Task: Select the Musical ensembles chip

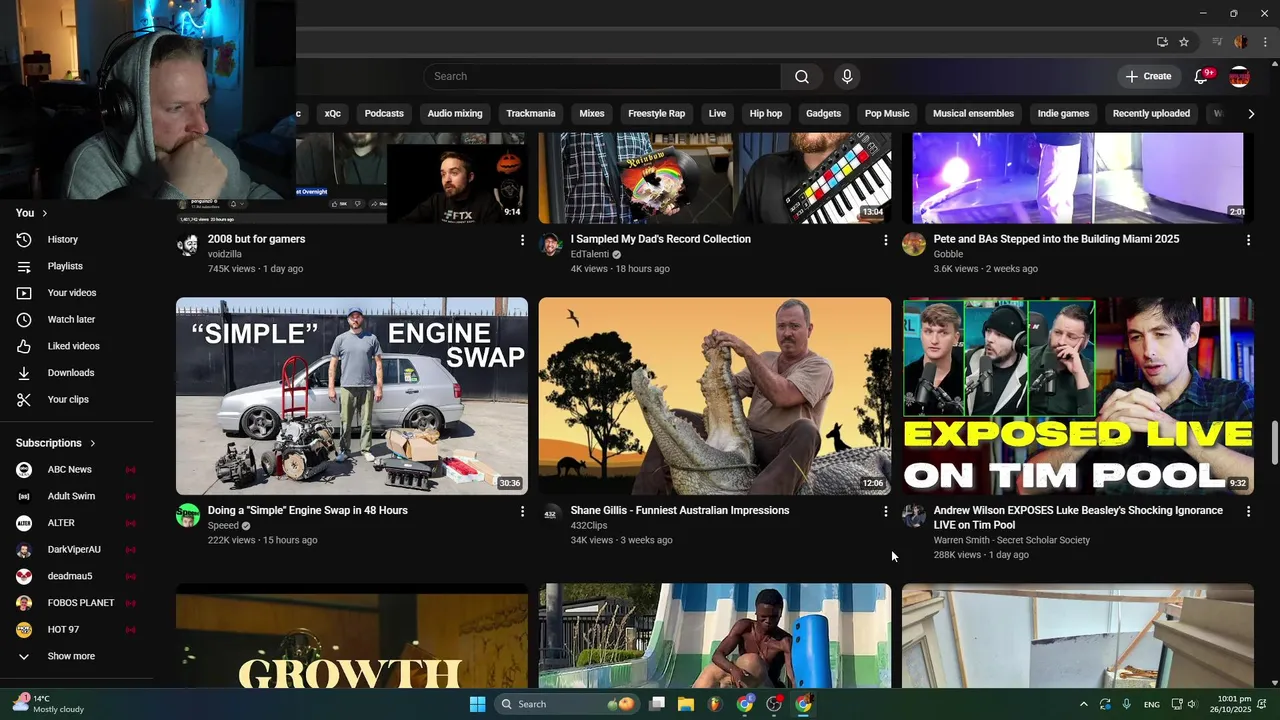Action: tap(973, 114)
